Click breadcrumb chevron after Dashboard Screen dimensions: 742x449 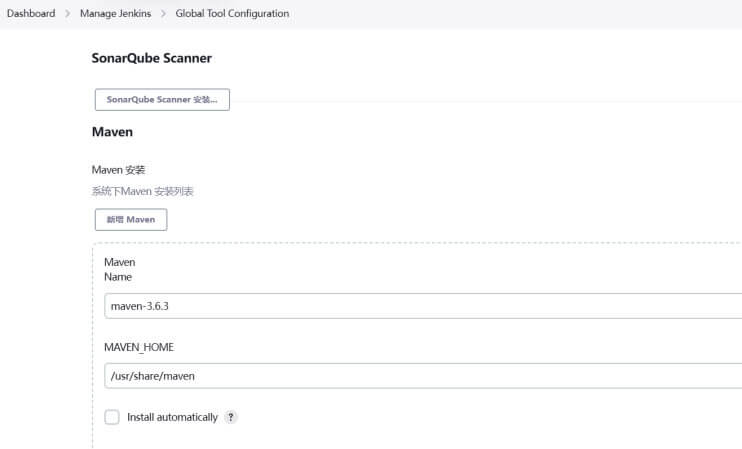click(x=68, y=14)
